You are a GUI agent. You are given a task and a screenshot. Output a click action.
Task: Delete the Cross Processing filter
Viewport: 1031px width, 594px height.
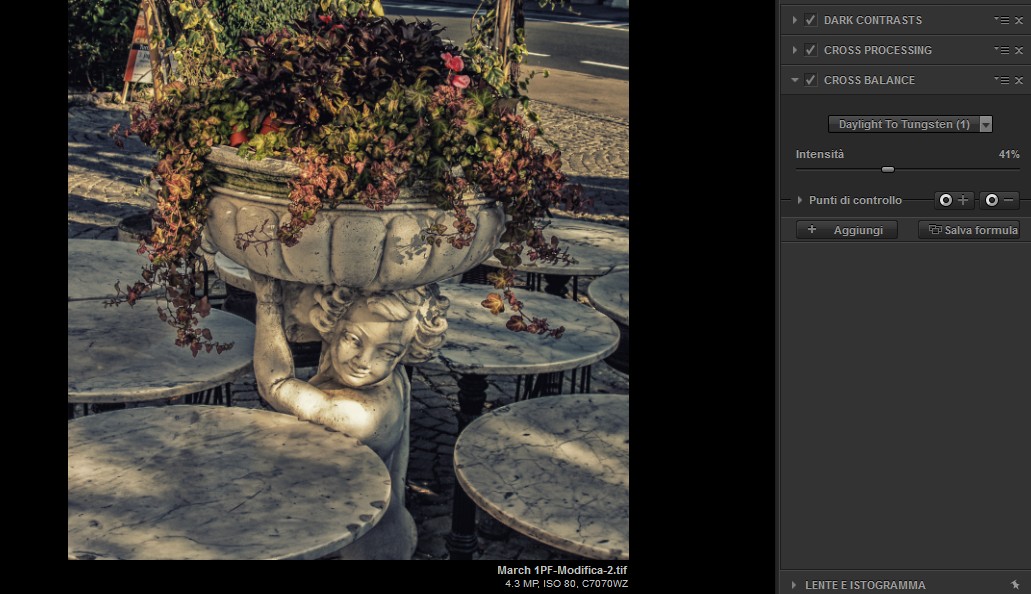tap(1019, 50)
